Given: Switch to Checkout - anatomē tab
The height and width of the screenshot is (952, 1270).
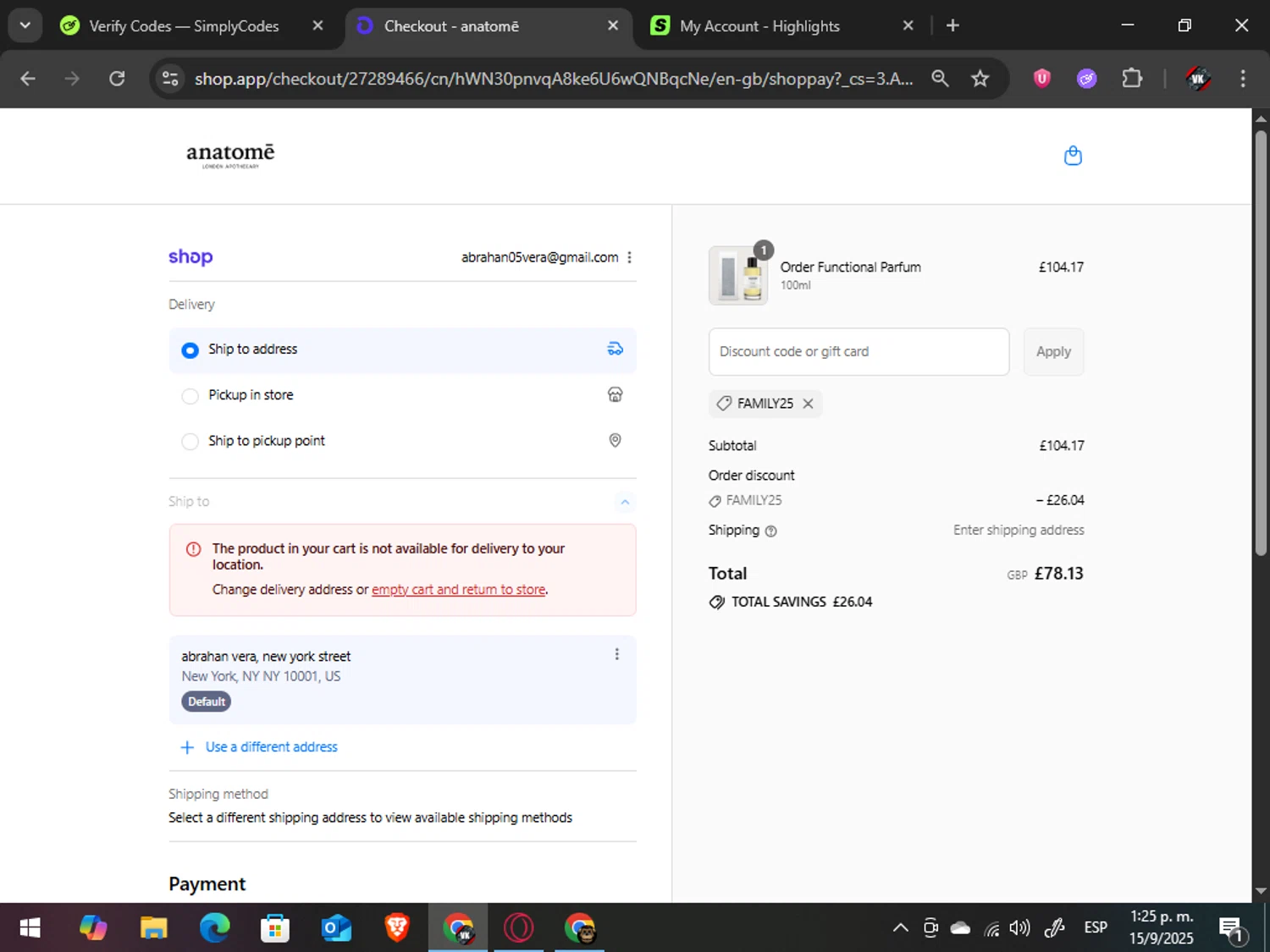Looking at the screenshot, I should coord(489,26).
